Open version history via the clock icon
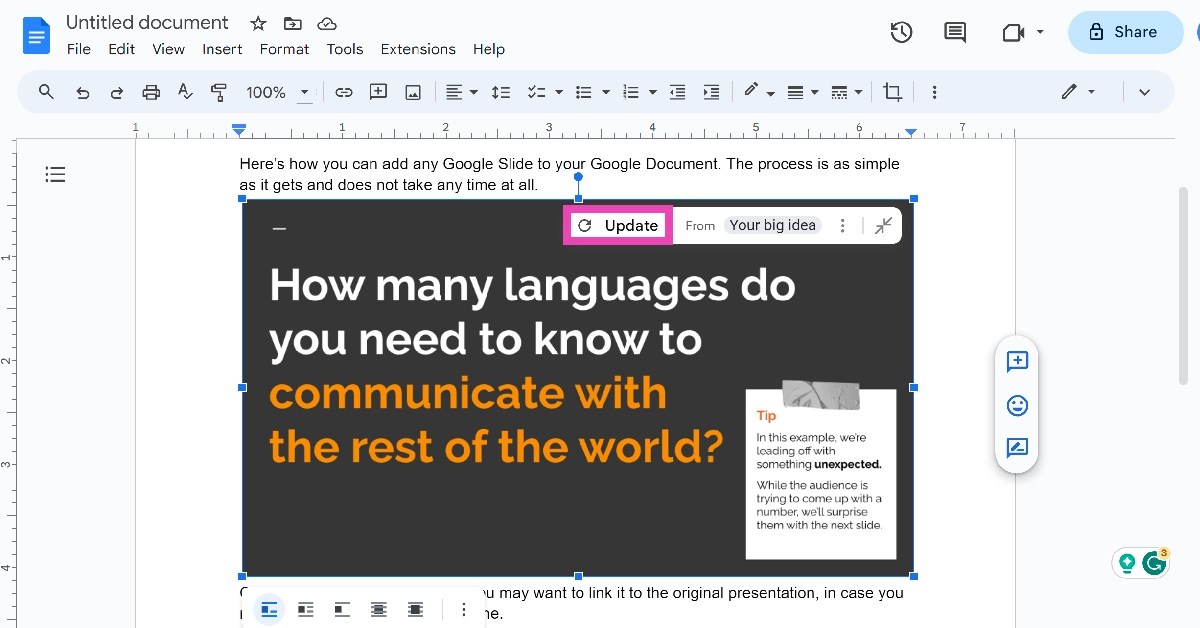Image resolution: width=1200 pixels, height=628 pixels. pyautogui.click(x=900, y=31)
